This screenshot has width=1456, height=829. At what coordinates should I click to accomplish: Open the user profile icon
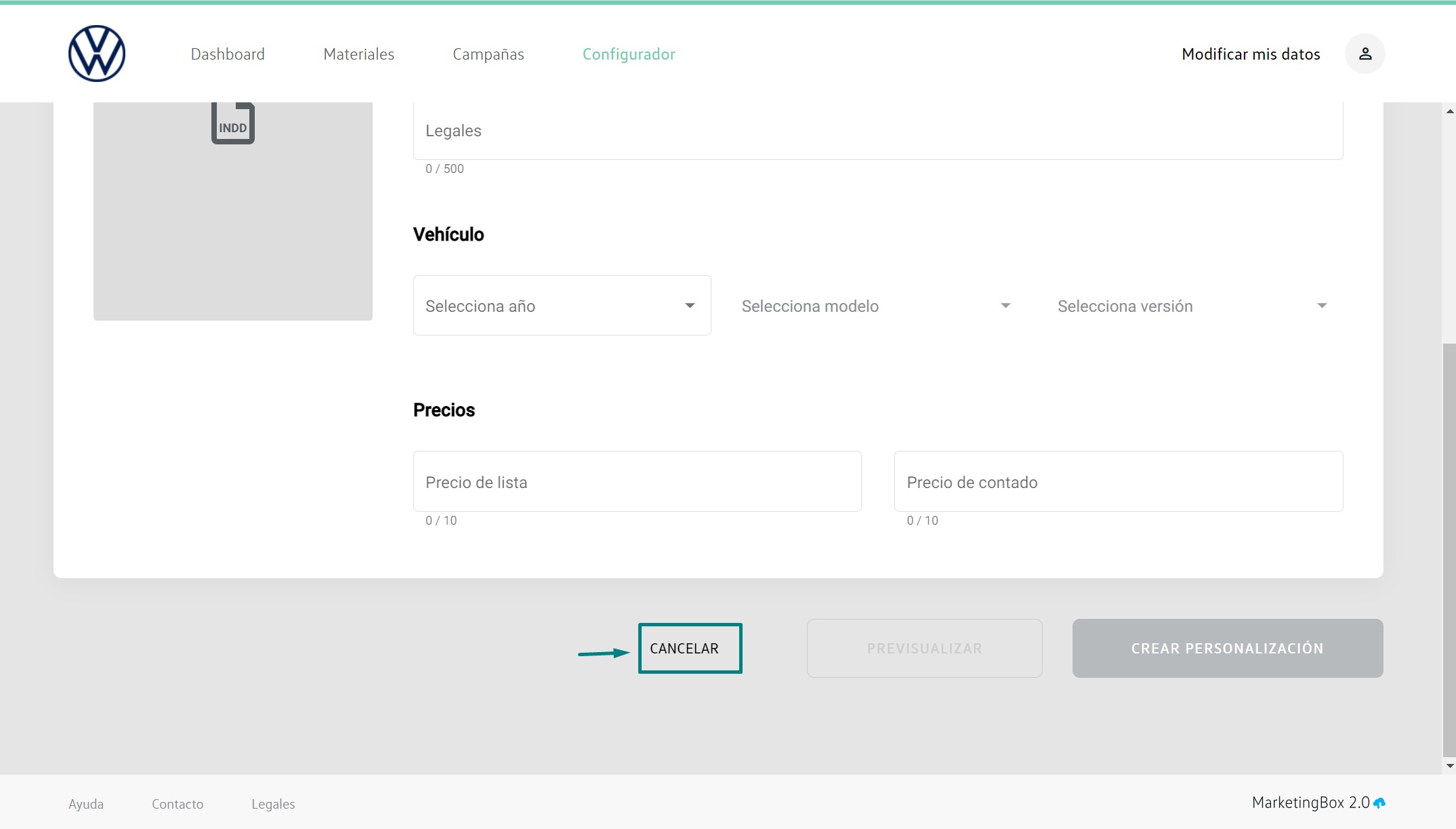pyautogui.click(x=1365, y=54)
